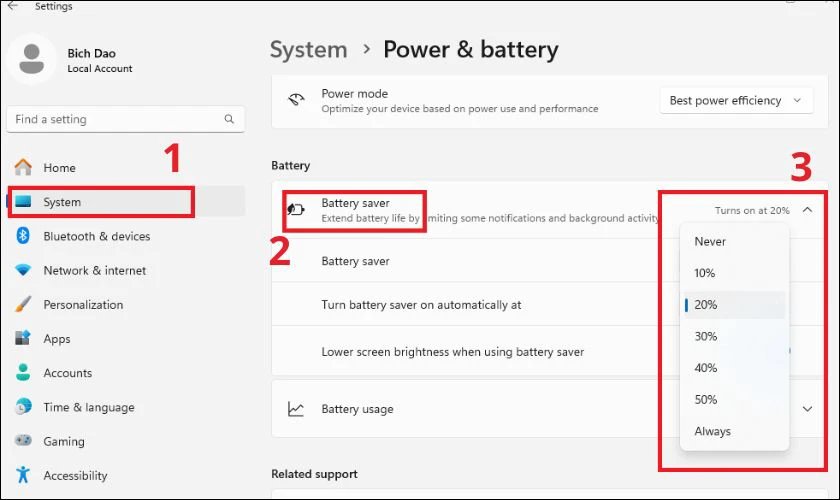Open Time & language settings
840x500 pixels.
88,407
